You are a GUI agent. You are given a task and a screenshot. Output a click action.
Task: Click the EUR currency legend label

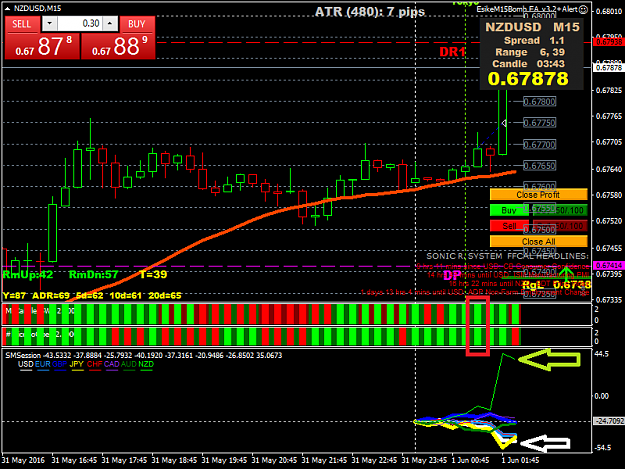coord(42,364)
